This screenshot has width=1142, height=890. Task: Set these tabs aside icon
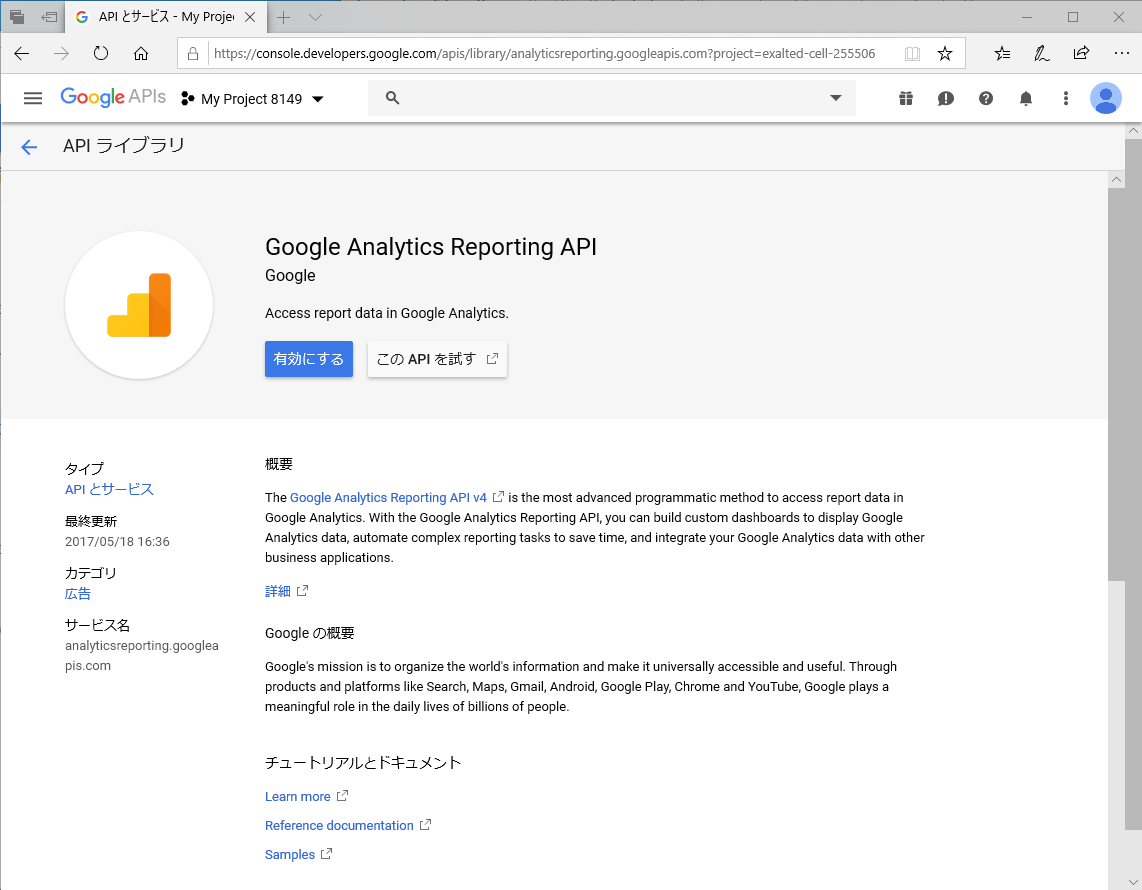pos(50,17)
